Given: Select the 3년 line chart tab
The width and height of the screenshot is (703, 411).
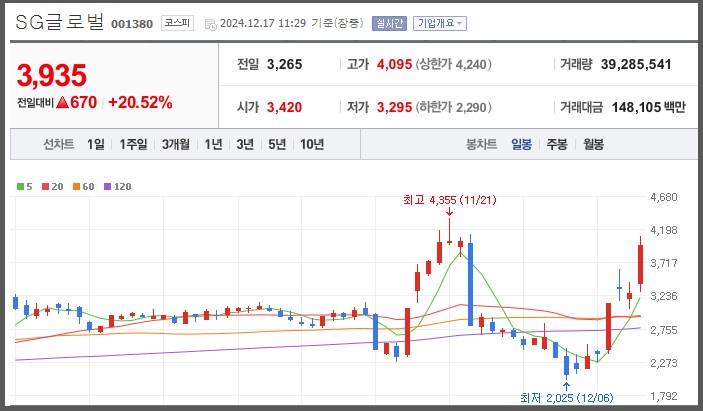Looking at the screenshot, I should click(x=245, y=144).
